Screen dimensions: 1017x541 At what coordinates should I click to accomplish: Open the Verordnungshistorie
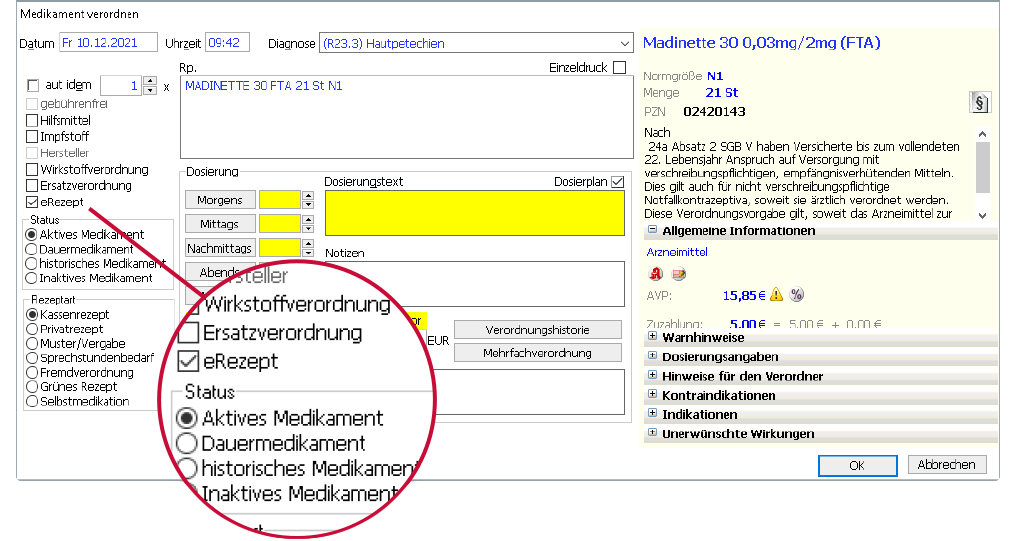(538, 330)
